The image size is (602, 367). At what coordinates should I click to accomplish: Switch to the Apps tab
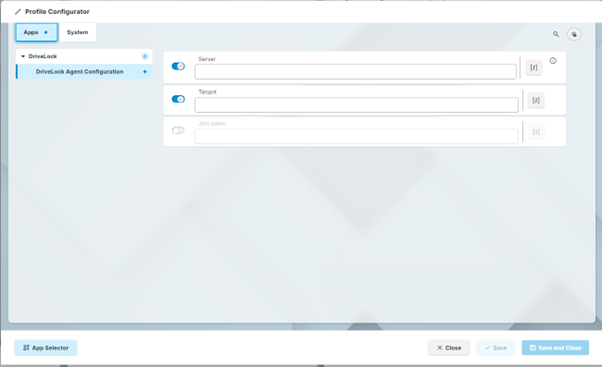[36, 32]
